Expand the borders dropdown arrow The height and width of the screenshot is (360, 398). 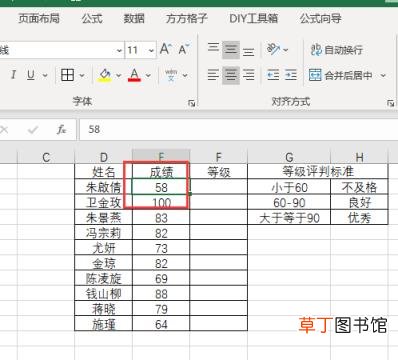[x=82, y=76]
